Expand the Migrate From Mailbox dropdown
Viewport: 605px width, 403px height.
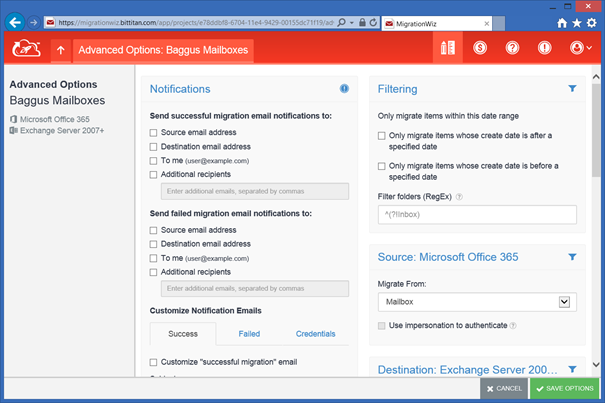pyautogui.click(x=564, y=301)
